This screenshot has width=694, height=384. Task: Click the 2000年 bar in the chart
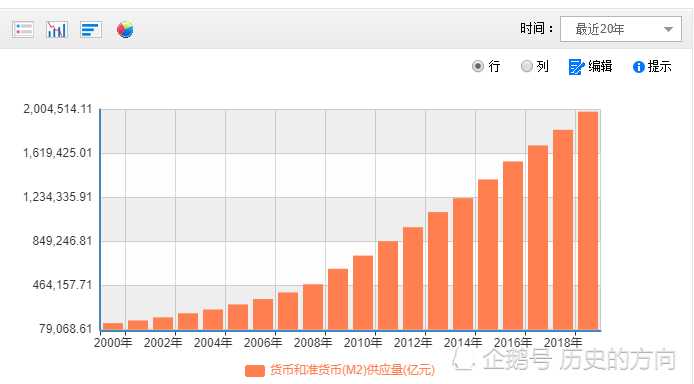point(113,326)
